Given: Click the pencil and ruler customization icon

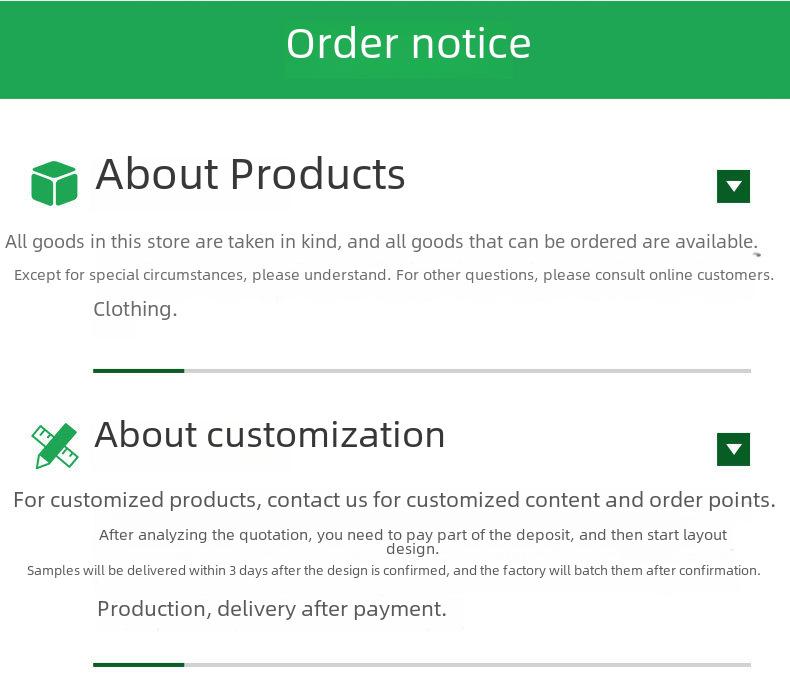Looking at the screenshot, I should pyautogui.click(x=55, y=446).
